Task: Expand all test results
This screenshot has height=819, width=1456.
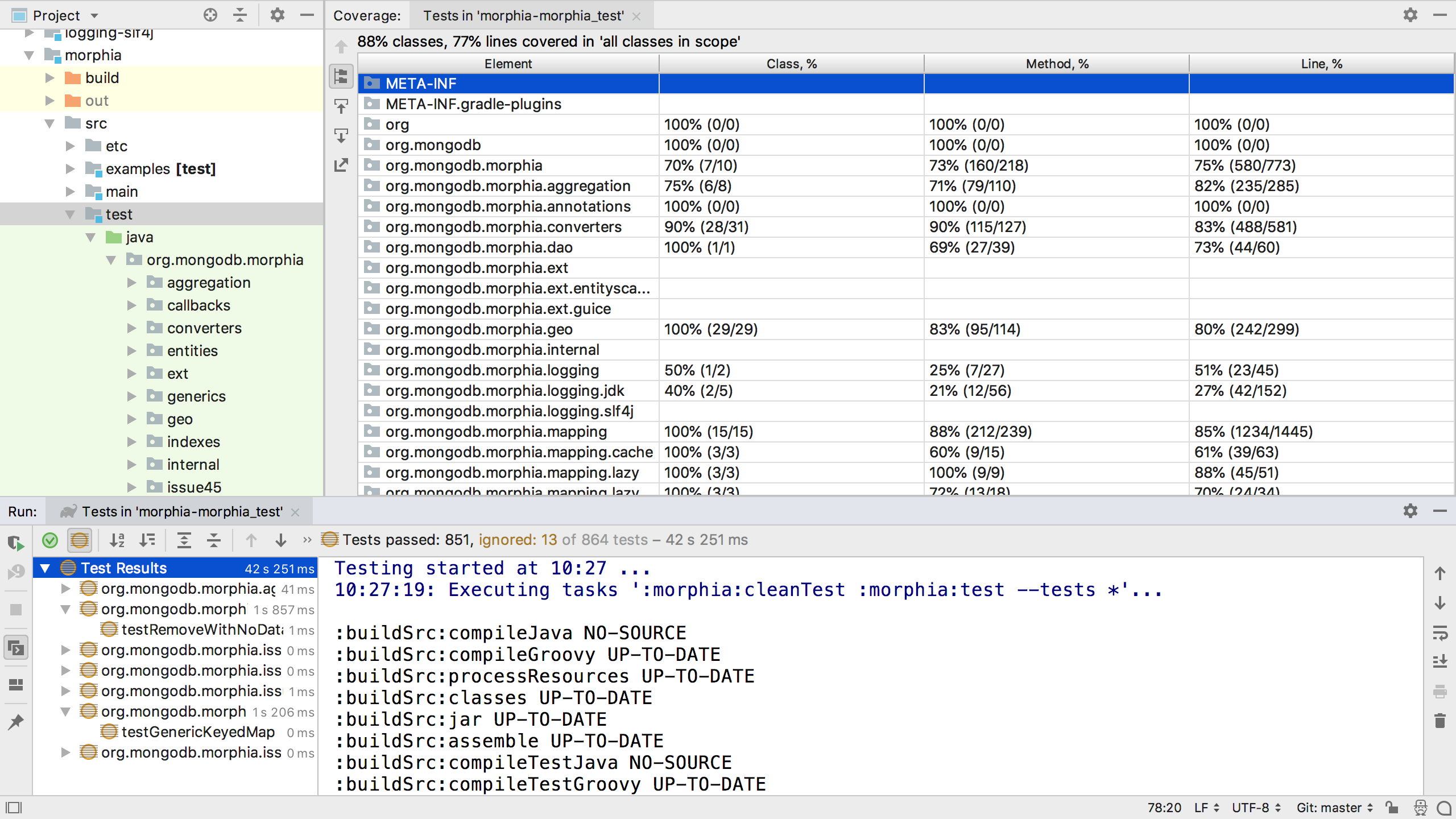Action: 184,540
